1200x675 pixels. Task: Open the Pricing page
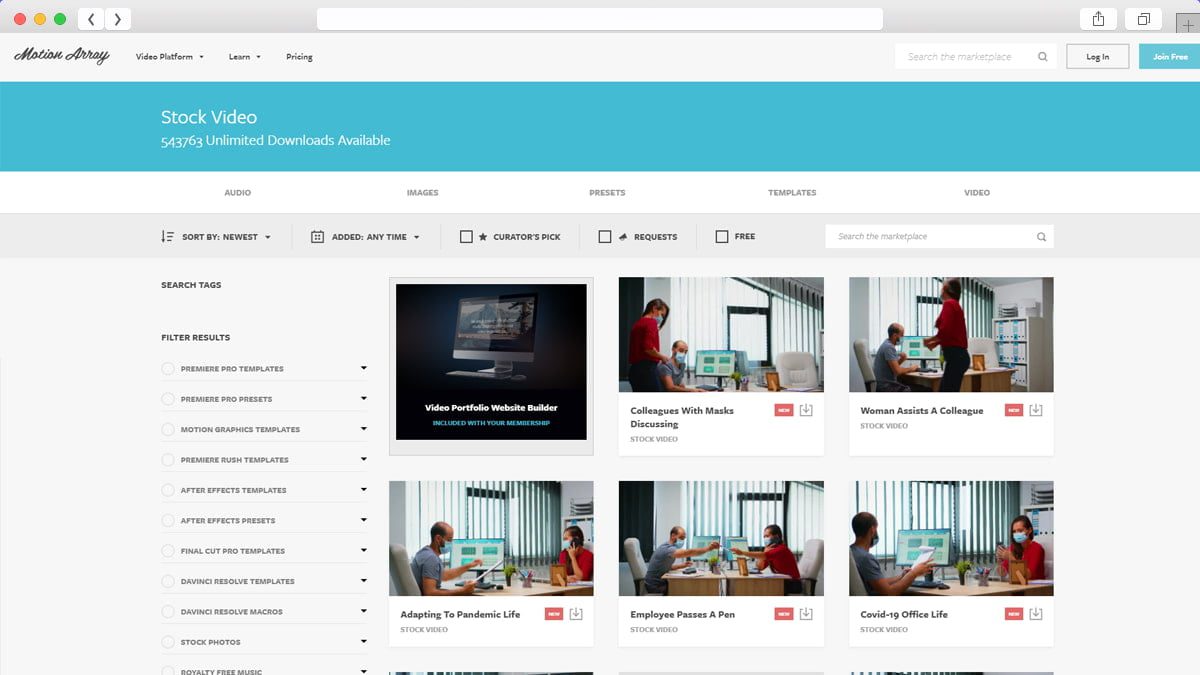[x=299, y=57]
